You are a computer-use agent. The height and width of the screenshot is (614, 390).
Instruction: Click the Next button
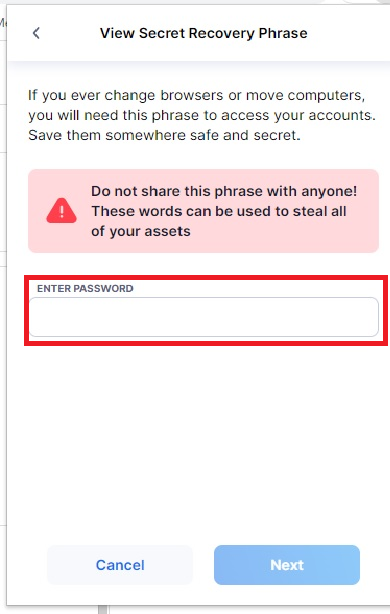pos(287,565)
